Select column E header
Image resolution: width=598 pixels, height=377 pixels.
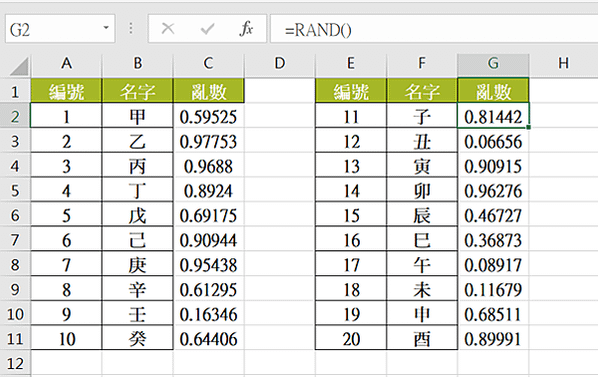pos(351,64)
